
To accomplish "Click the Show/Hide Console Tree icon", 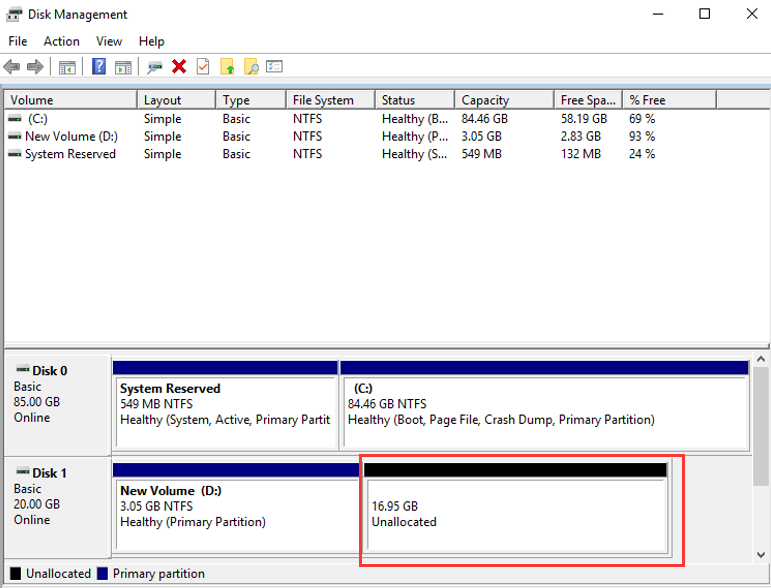I will pos(67,67).
